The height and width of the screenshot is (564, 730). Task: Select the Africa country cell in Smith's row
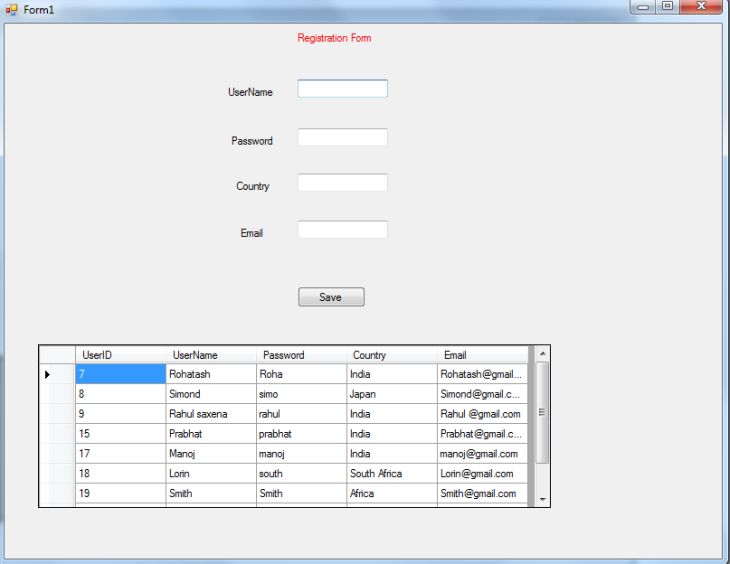click(x=392, y=493)
